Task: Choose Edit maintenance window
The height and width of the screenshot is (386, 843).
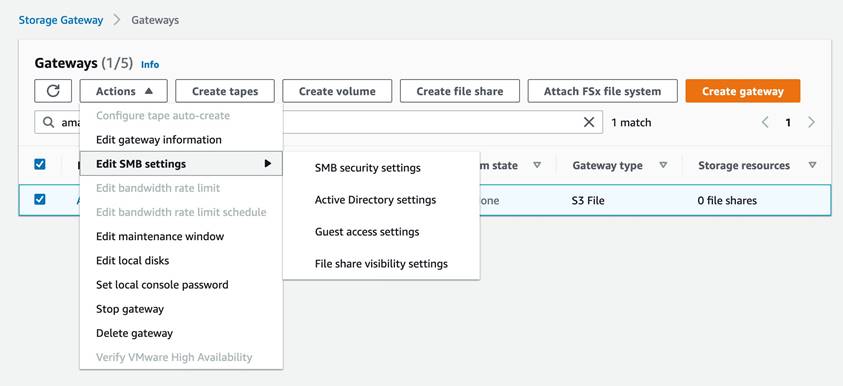Action: point(160,236)
